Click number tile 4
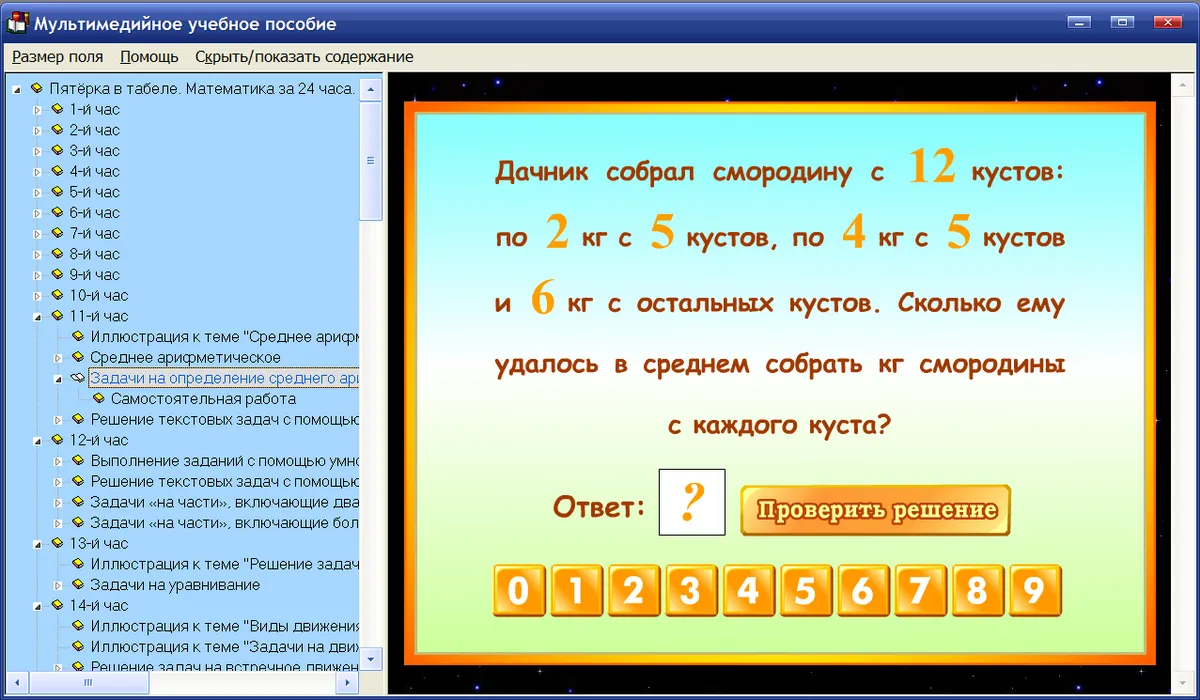 [748, 591]
